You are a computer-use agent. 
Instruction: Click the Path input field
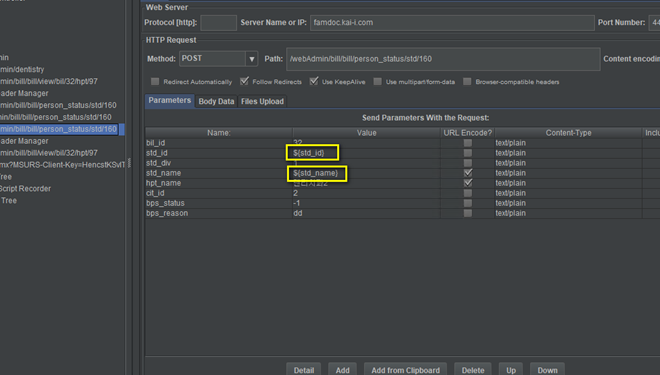point(443,59)
